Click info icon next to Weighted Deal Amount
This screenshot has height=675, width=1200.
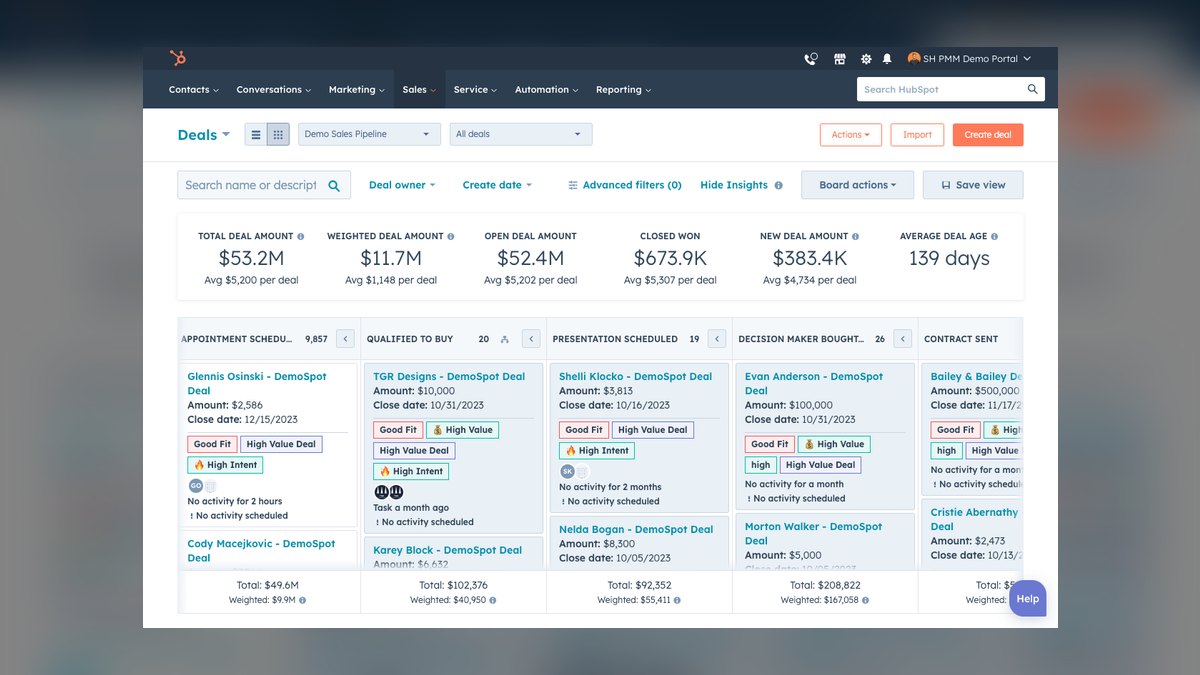[x=451, y=236]
